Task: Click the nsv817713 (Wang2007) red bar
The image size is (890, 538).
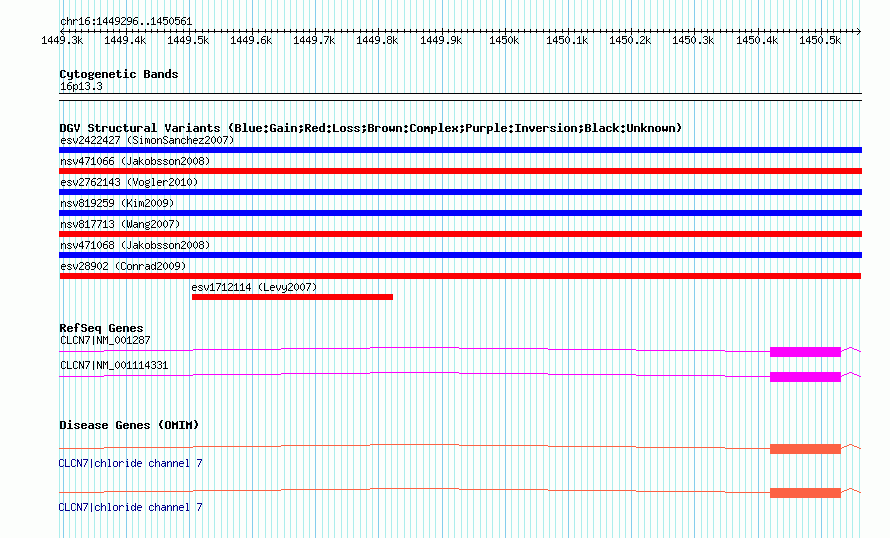Action: pyautogui.click(x=460, y=234)
